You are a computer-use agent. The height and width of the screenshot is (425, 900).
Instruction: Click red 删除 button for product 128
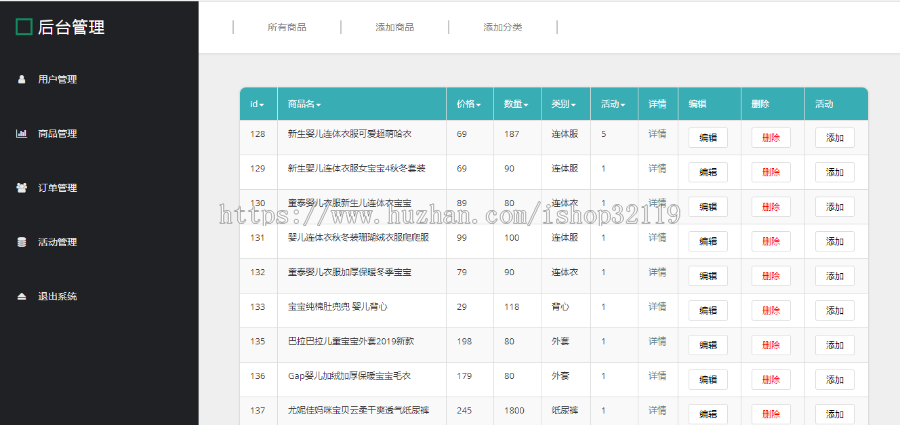pyautogui.click(x=771, y=138)
